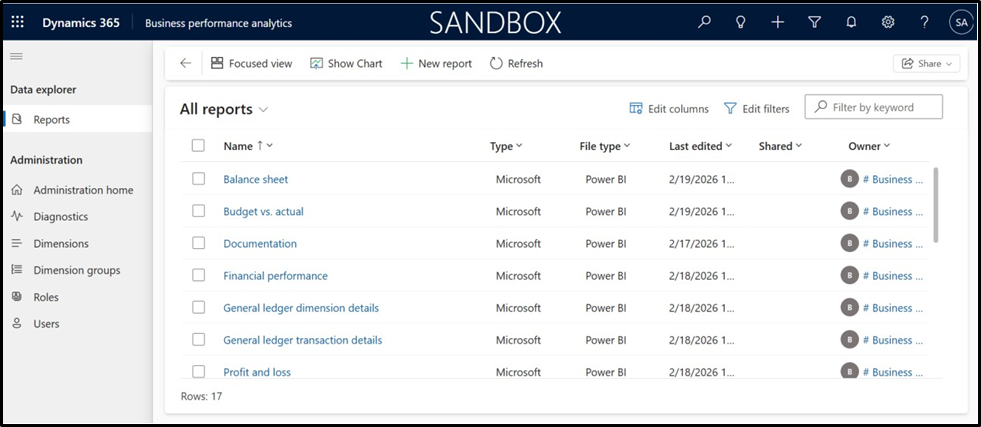This screenshot has width=981, height=427.
Task: Select the Profit and loss checkbox
Action: point(198,371)
